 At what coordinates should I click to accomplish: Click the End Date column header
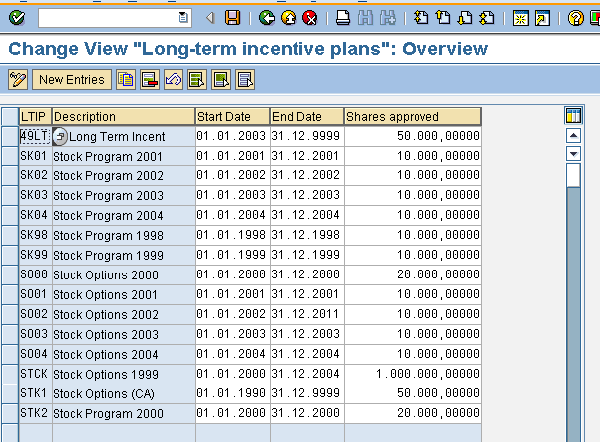click(x=307, y=116)
